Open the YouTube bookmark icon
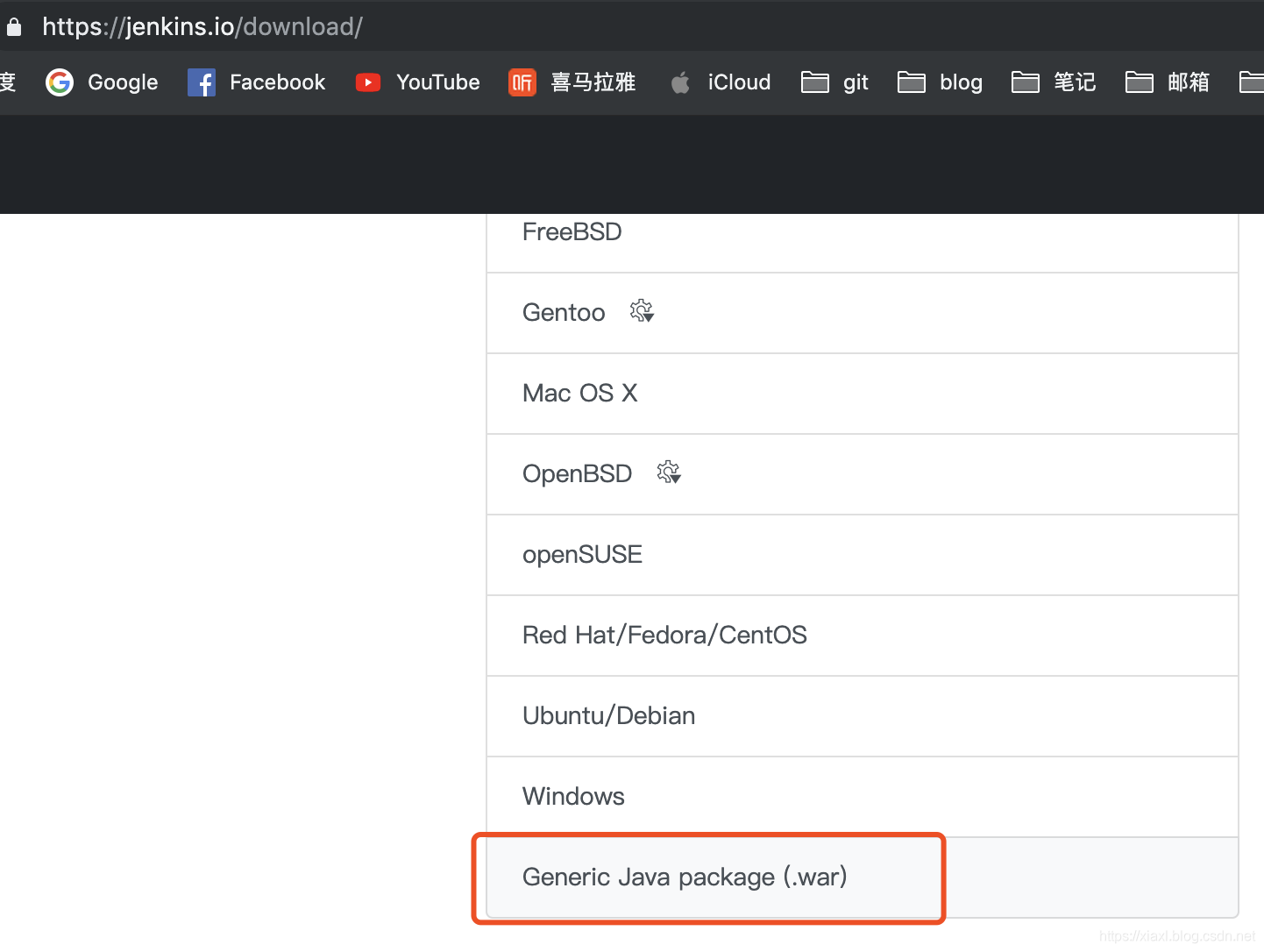1264x952 pixels. 368,82
